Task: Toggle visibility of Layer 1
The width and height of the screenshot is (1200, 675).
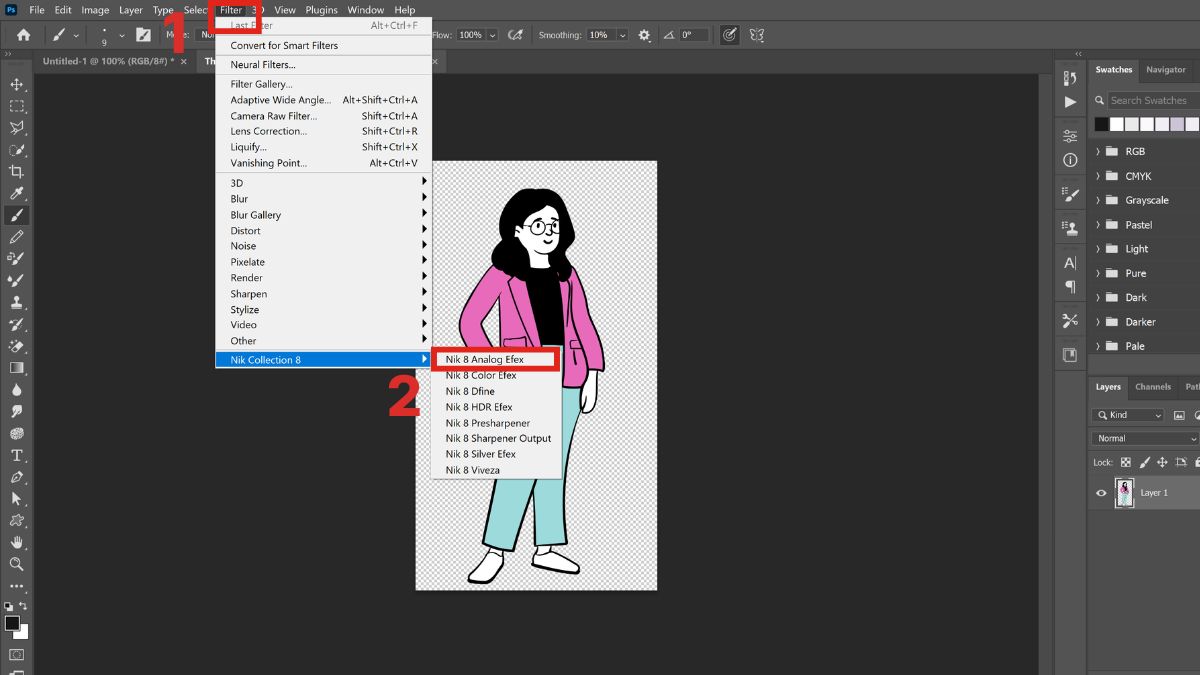Action: click(x=1101, y=493)
